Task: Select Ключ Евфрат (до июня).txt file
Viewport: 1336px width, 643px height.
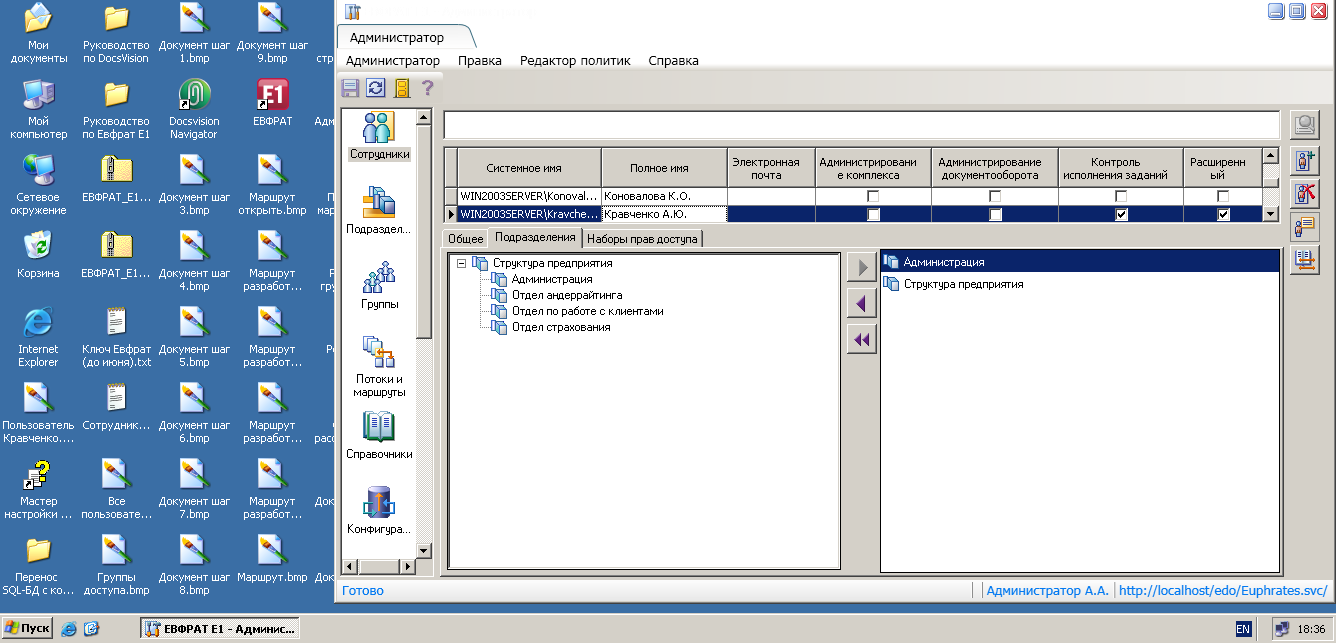Action: pyautogui.click(x=116, y=338)
